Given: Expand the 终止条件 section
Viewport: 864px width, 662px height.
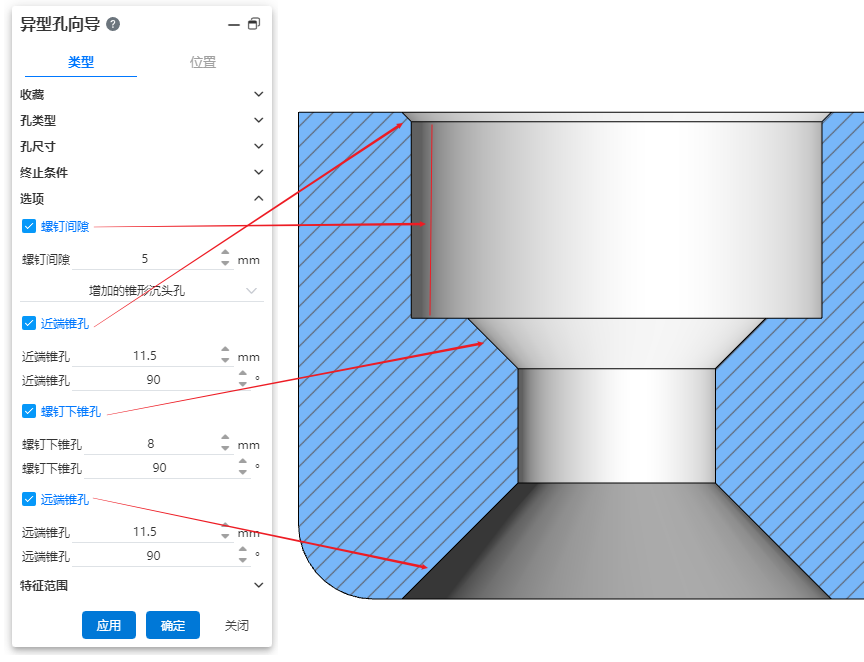Looking at the screenshot, I should pos(142,173).
